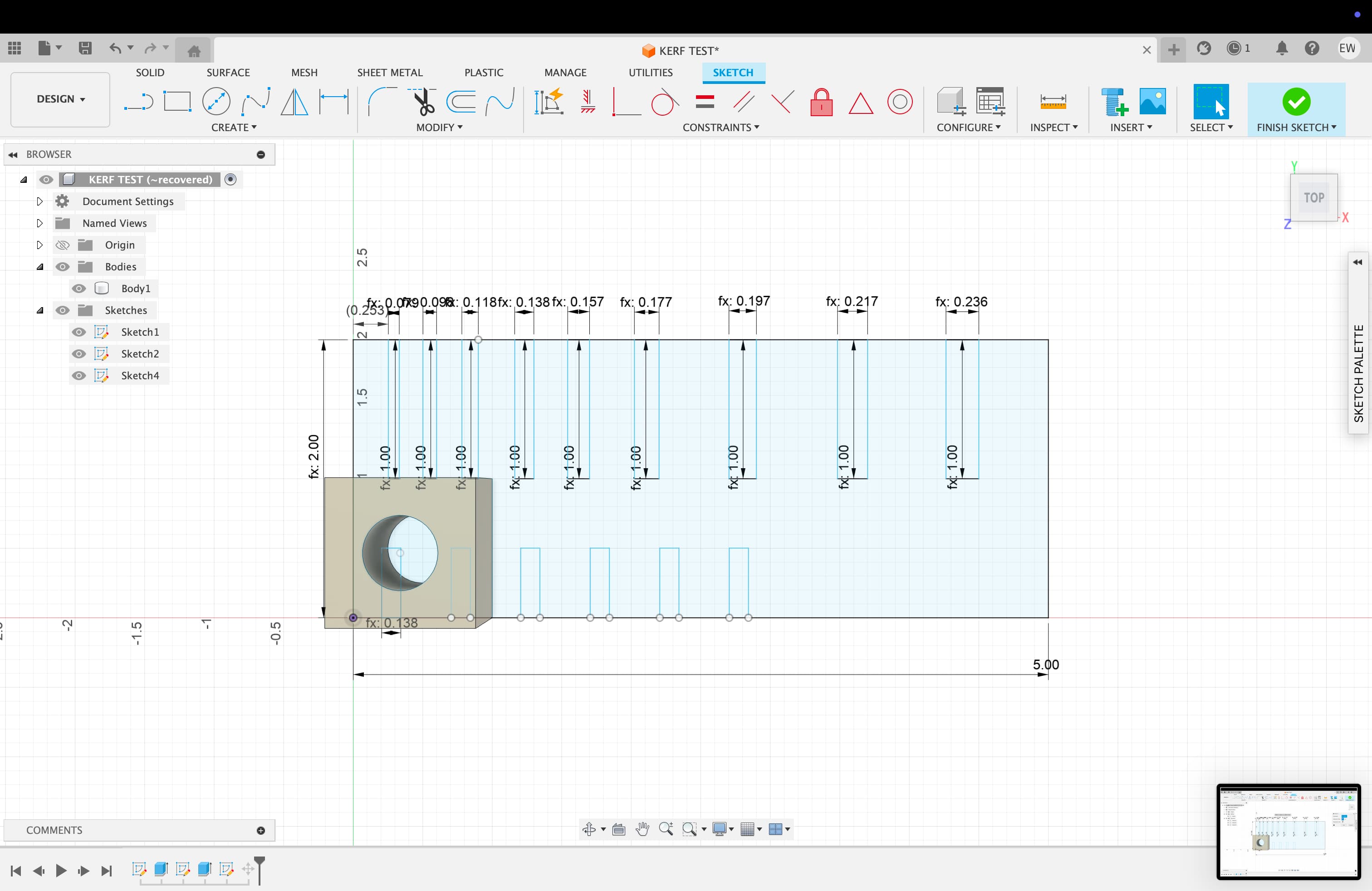Image resolution: width=1372 pixels, height=891 pixels.
Task: Switch to the SHEET METAL tab
Action: [x=390, y=73]
